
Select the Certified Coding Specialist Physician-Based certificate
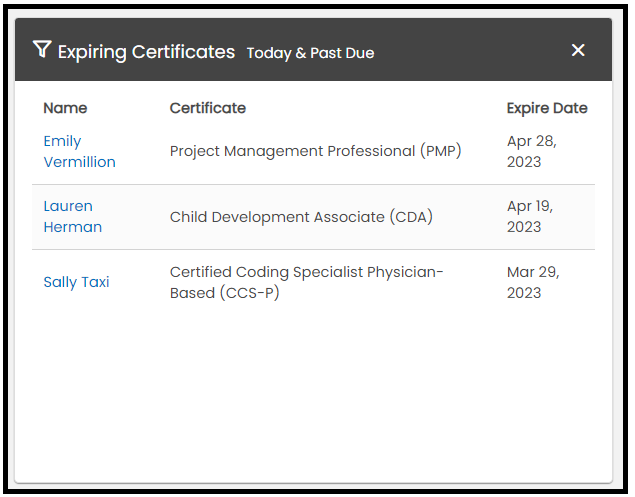tap(306, 282)
